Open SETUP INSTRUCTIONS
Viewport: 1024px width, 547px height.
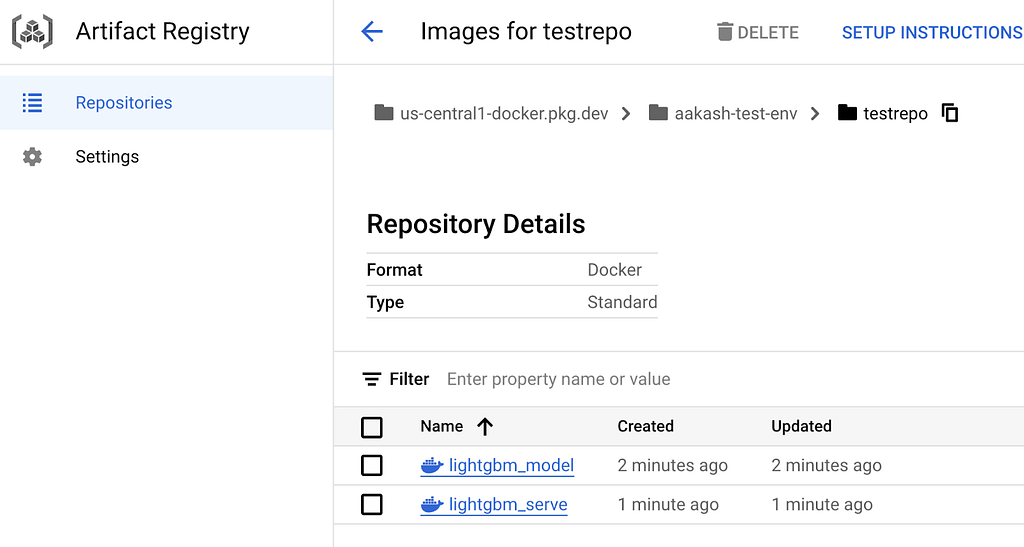click(933, 32)
